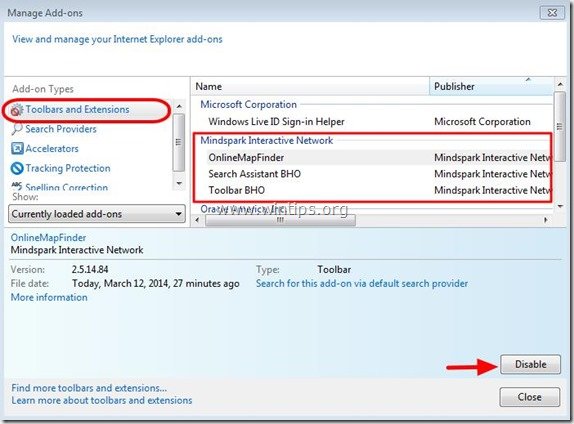The image size is (574, 424).
Task: Click the Type value Toolbar in details
Action: pos(334,269)
